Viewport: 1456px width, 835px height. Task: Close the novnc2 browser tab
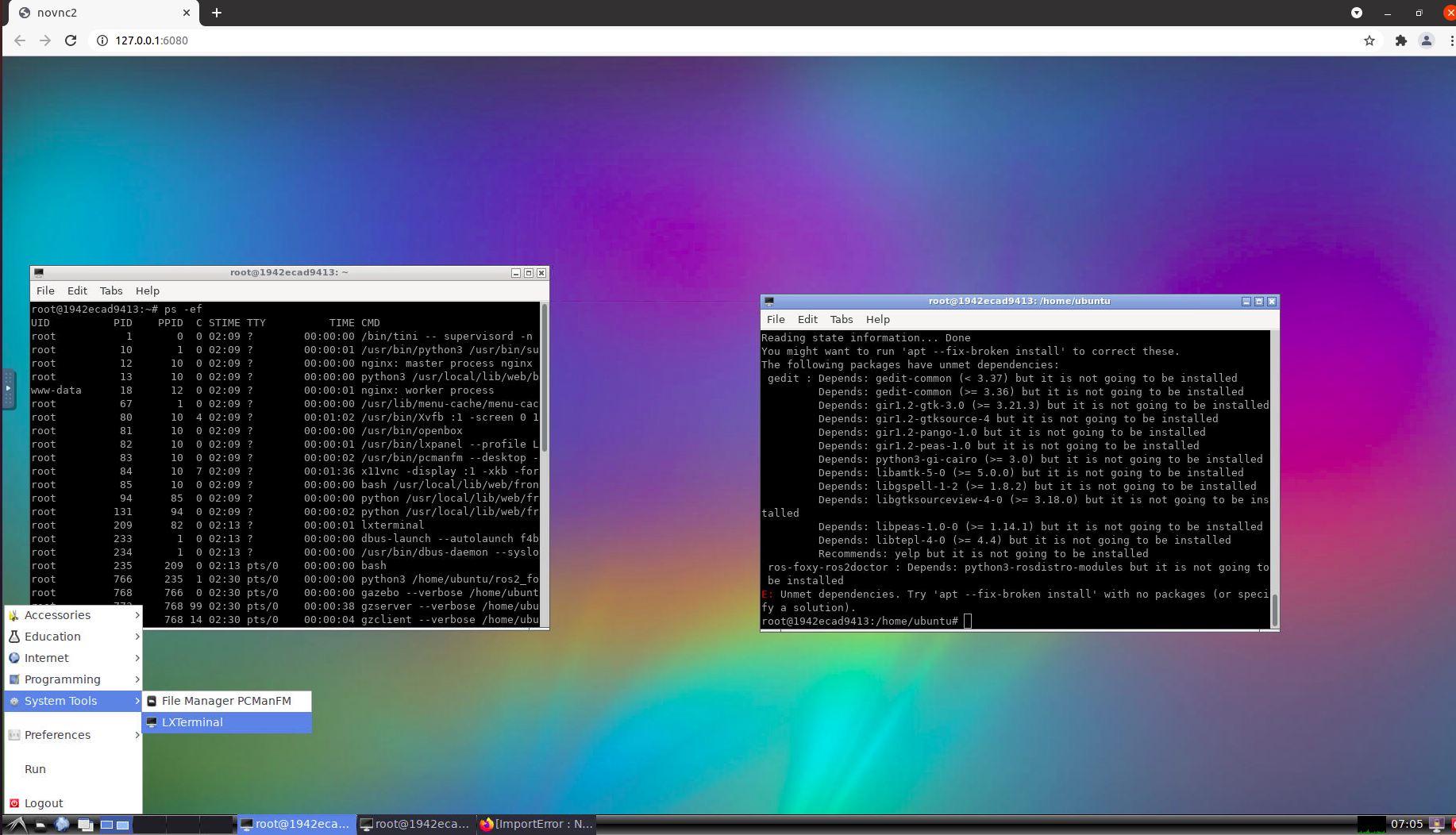pyautogui.click(x=187, y=13)
